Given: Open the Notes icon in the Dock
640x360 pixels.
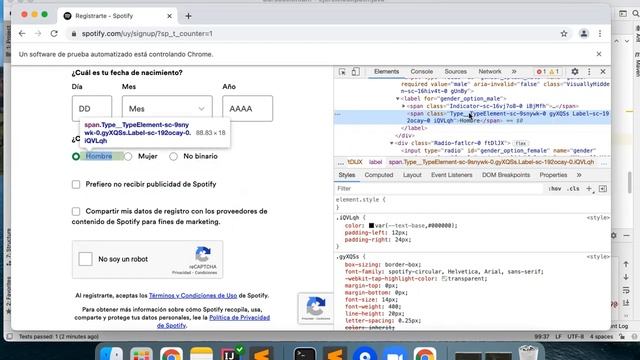Looking at the screenshot, I should coord(201,354).
